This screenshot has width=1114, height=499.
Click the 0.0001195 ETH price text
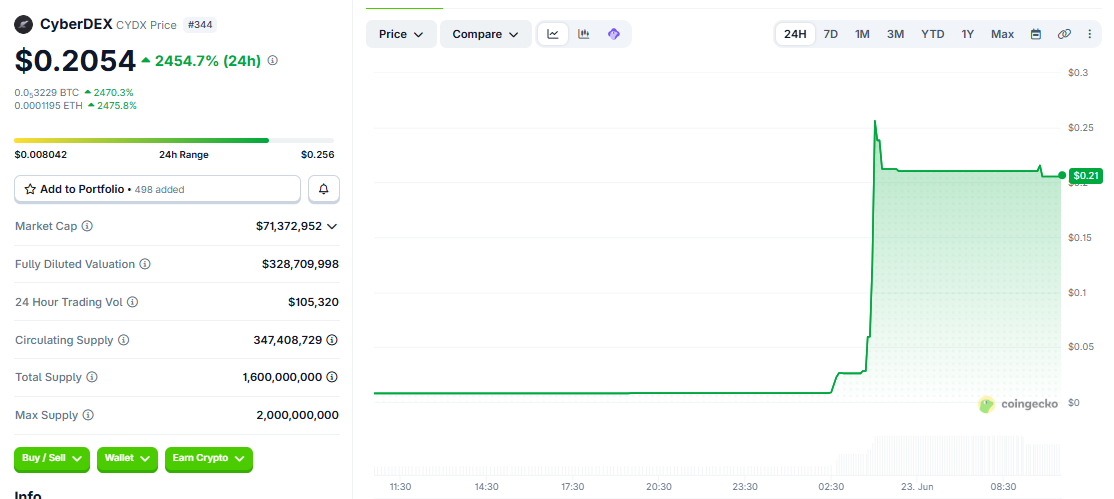[48, 105]
